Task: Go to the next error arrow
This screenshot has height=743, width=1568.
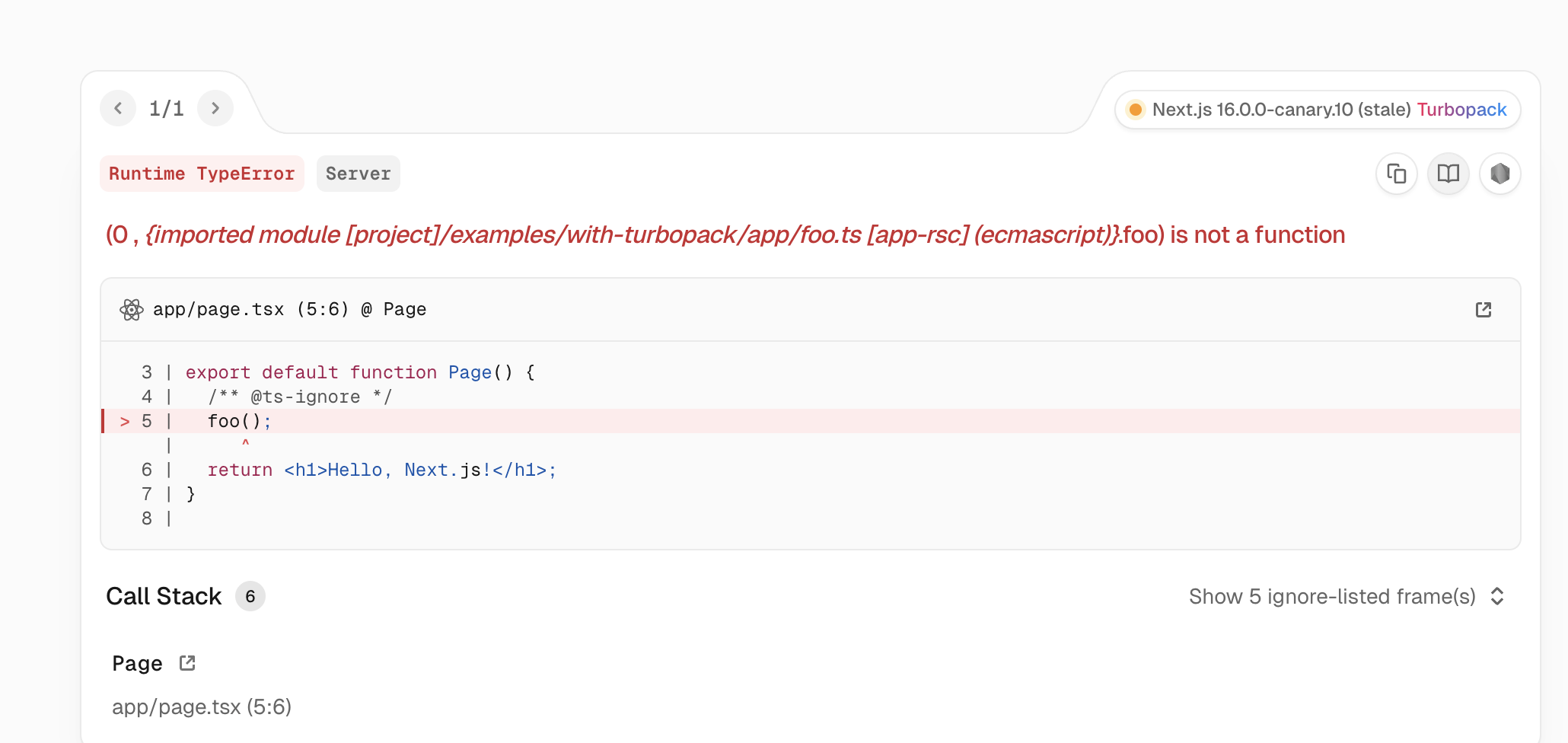Action: (215, 109)
